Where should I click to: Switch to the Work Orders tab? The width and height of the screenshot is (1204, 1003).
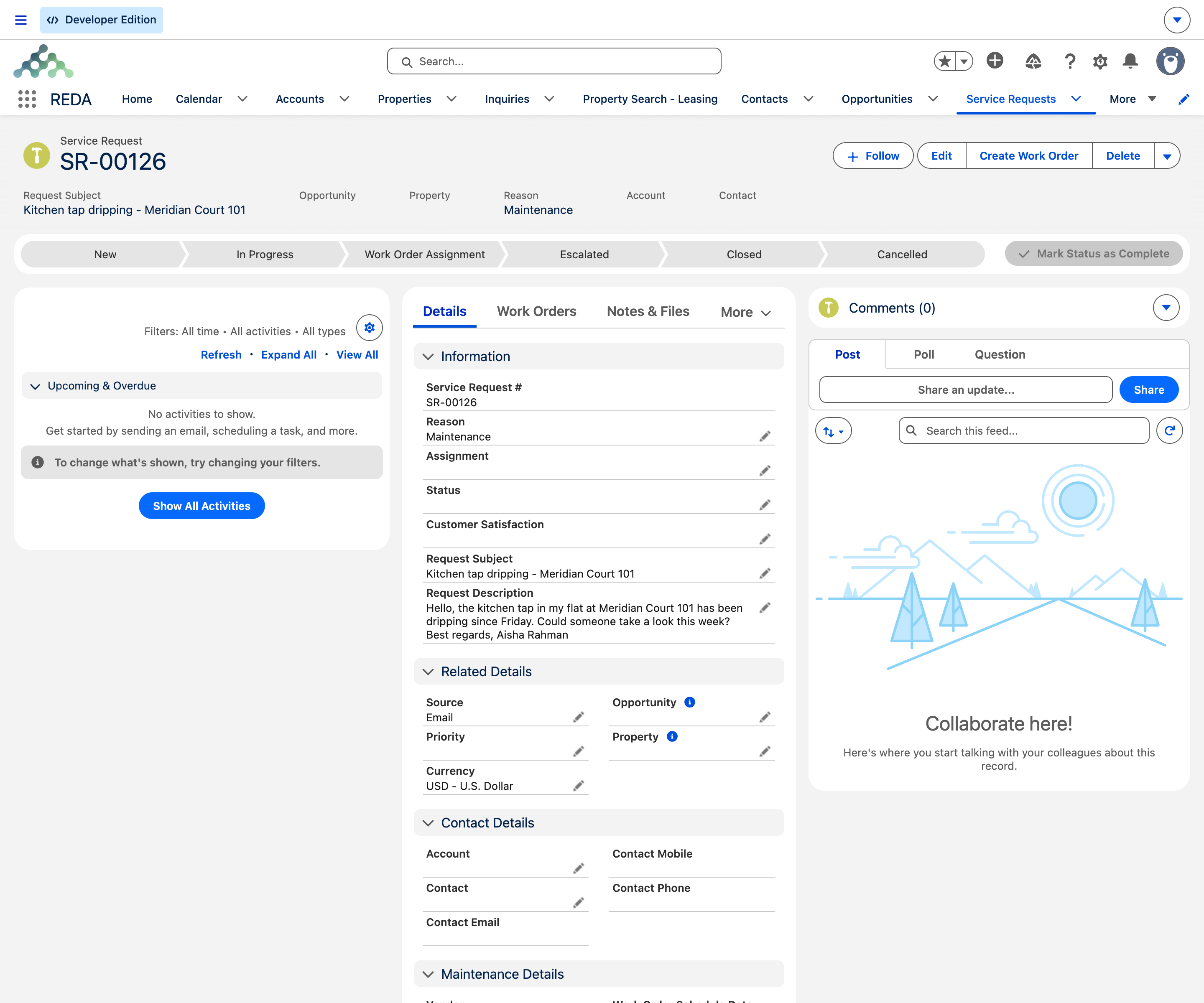click(x=536, y=311)
